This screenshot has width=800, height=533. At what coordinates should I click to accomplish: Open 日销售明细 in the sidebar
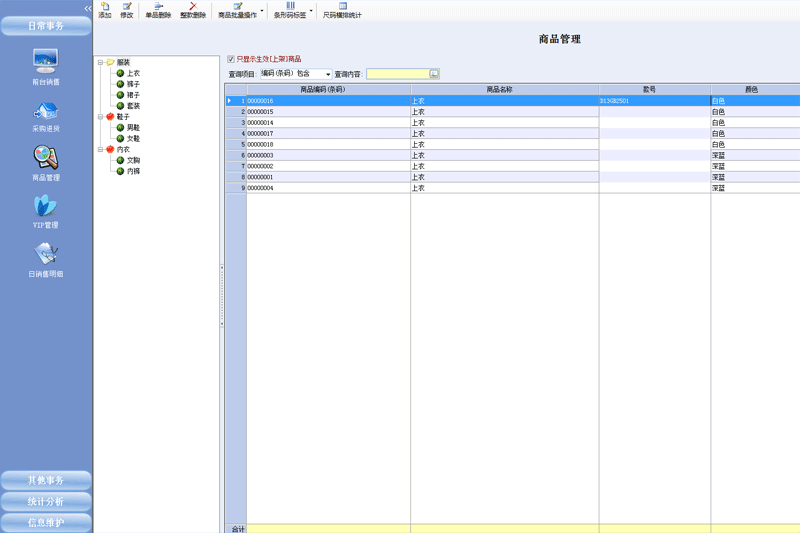46,258
